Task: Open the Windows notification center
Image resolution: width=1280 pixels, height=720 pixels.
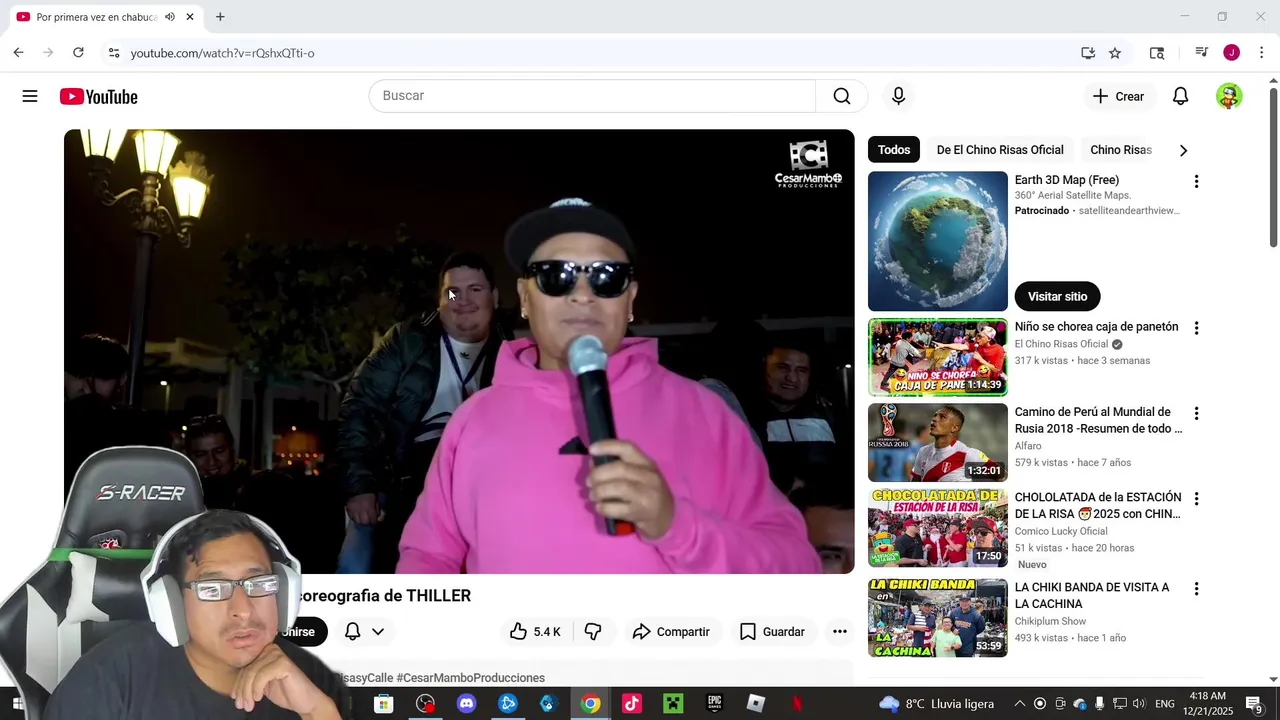Action: (x=1254, y=704)
